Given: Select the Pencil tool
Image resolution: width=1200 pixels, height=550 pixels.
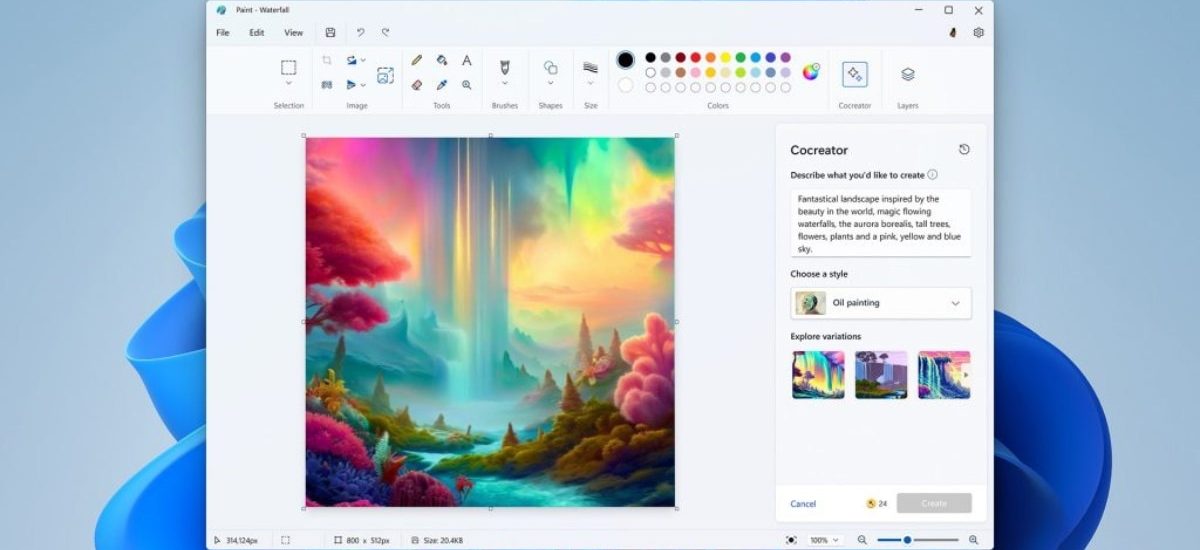Looking at the screenshot, I should click(x=417, y=61).
